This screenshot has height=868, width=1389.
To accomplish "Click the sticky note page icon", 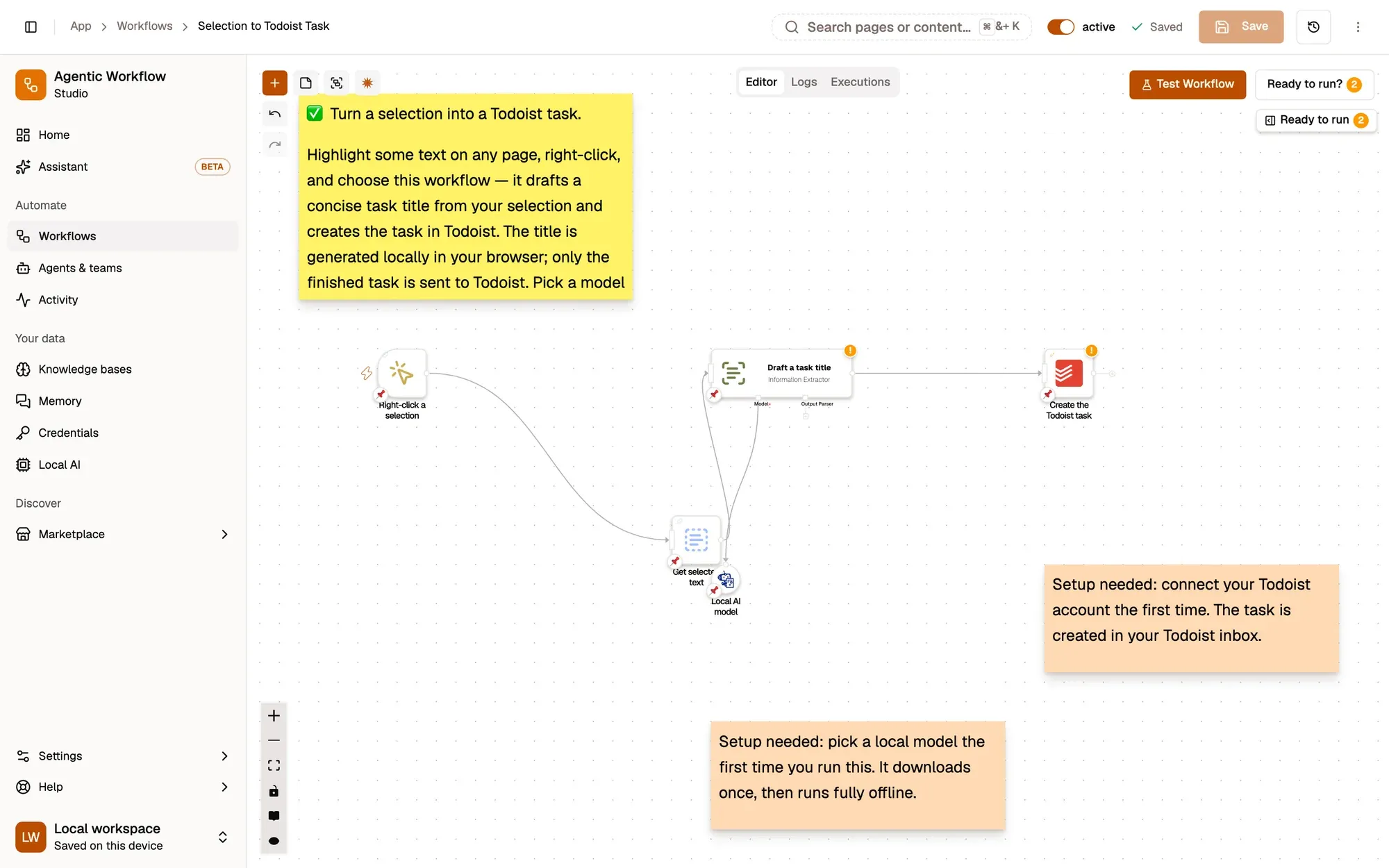I will tap(306, 83).
